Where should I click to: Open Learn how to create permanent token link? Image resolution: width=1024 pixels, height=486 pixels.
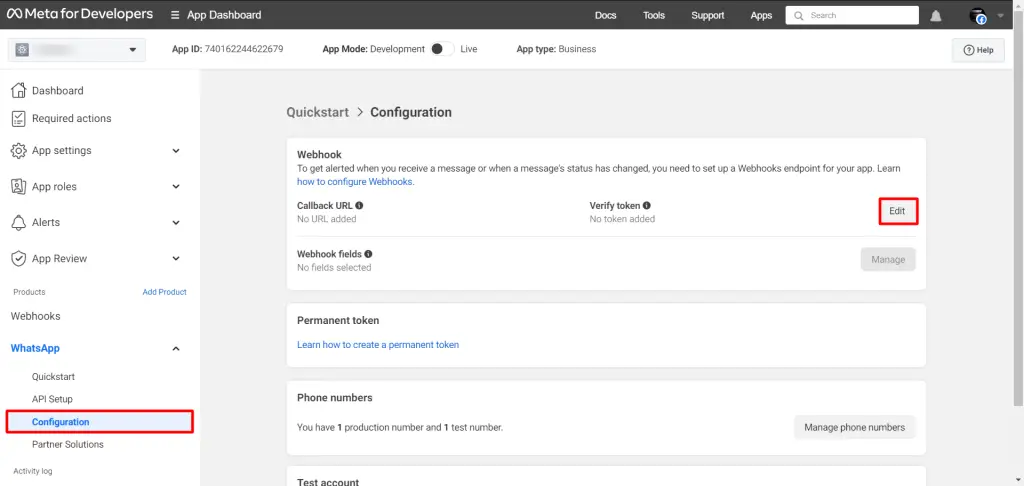pos(378,344)
